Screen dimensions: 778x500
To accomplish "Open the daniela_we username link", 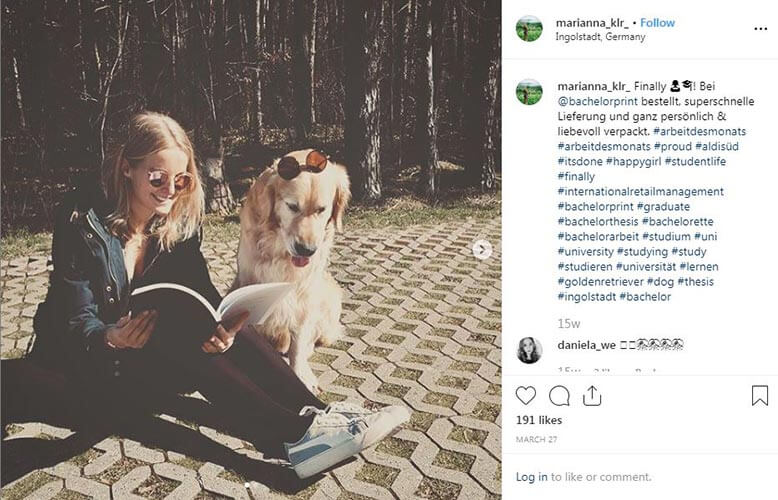I will point(586,345).
